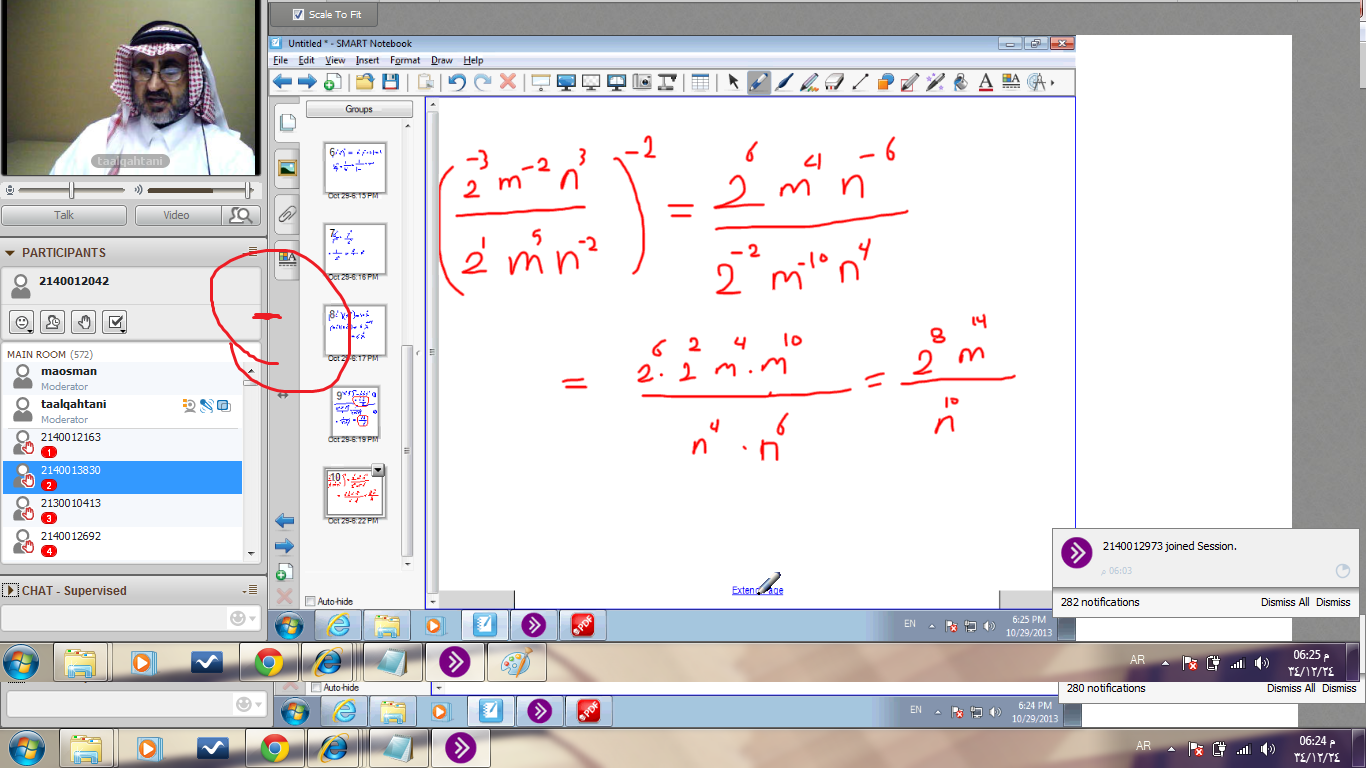Select participant 2140013830
The width and height of the screenshot is (1366, 768).
click(122, 477)
